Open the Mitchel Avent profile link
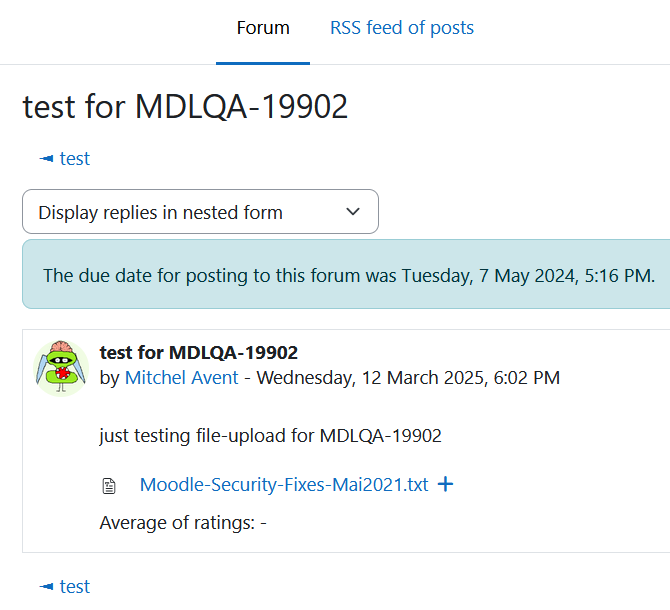This screenshot has width=670, height=610. [181, 378]
